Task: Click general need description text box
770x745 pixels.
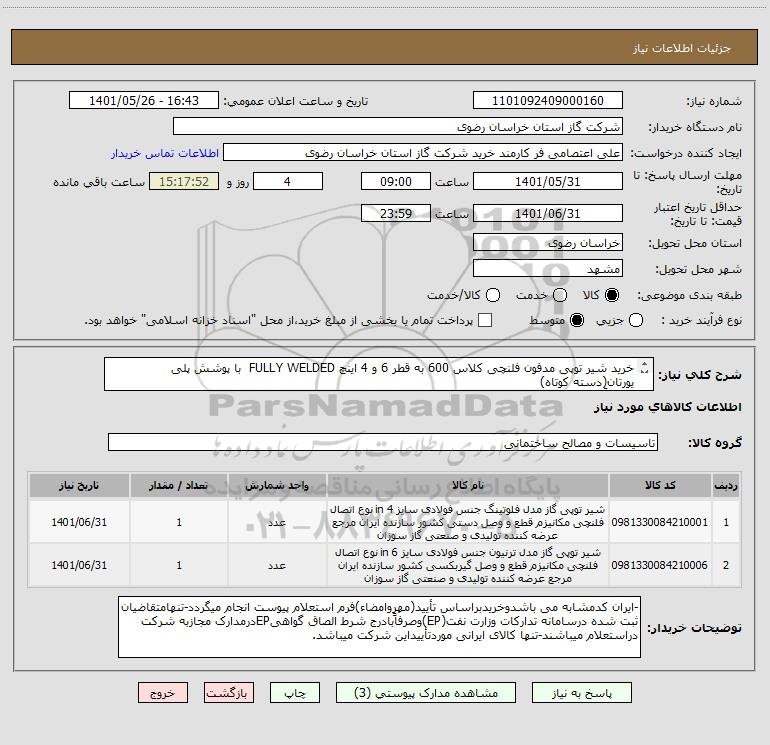Action: point(379,374)
